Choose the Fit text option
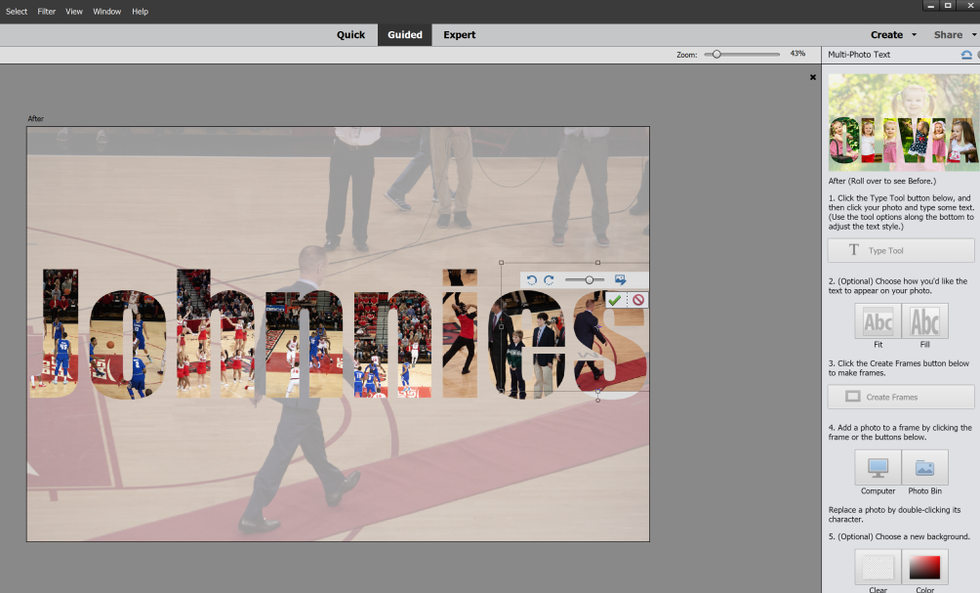The height and width of the screenshot is (593, 980). pyautogui.click(x=878, y=322)
